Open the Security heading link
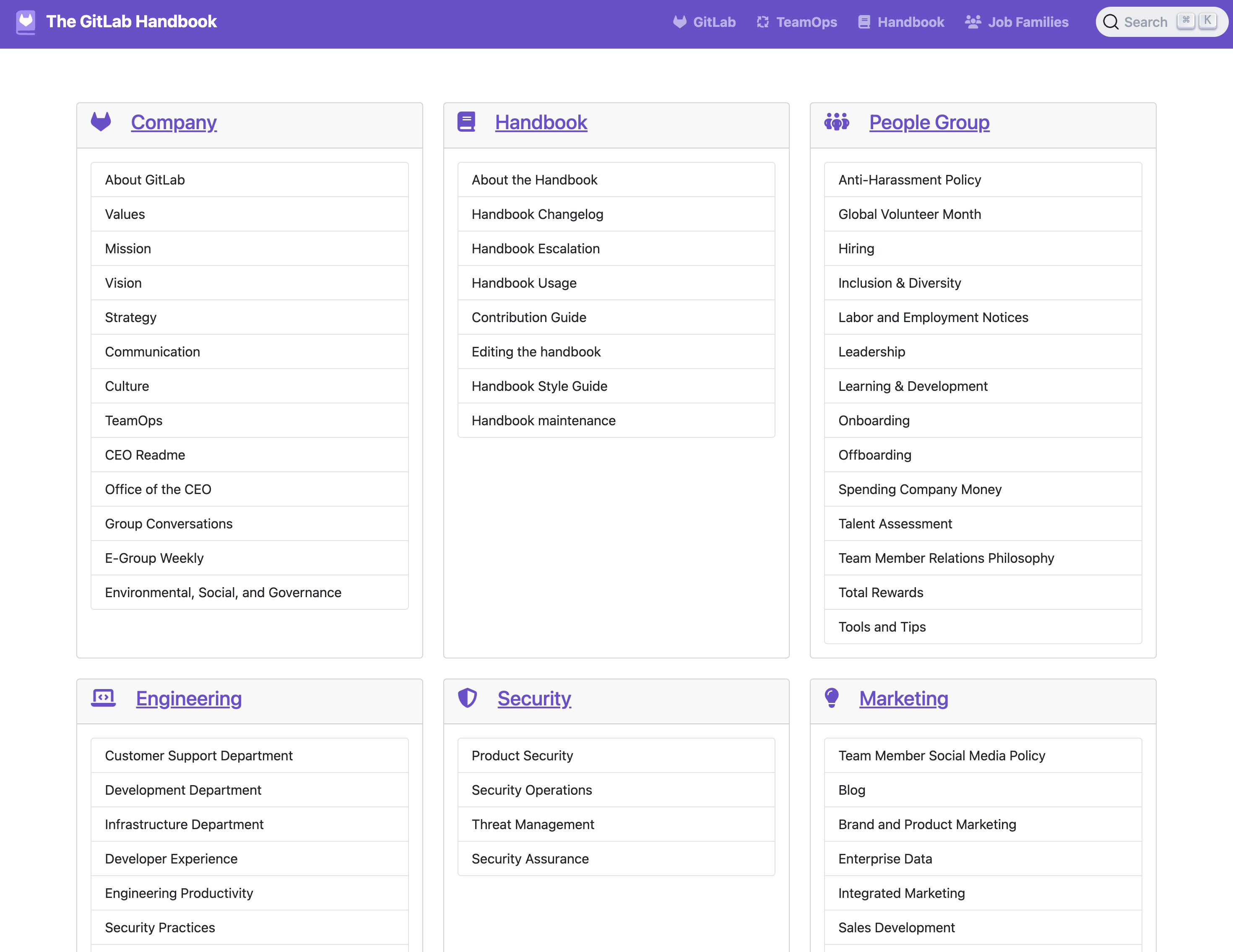Screen dimensions: 1233x952 click(x=534, y=698)
